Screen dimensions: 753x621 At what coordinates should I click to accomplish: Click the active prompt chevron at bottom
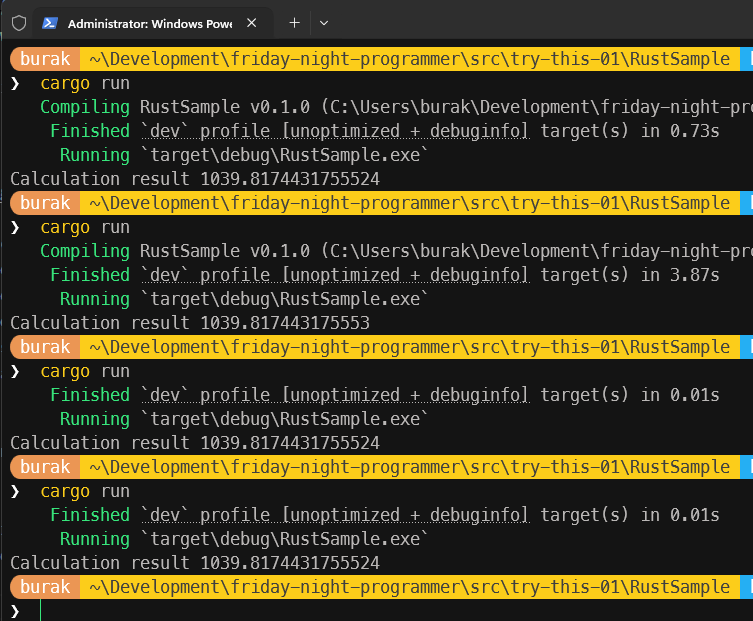[x=15, y=610]
